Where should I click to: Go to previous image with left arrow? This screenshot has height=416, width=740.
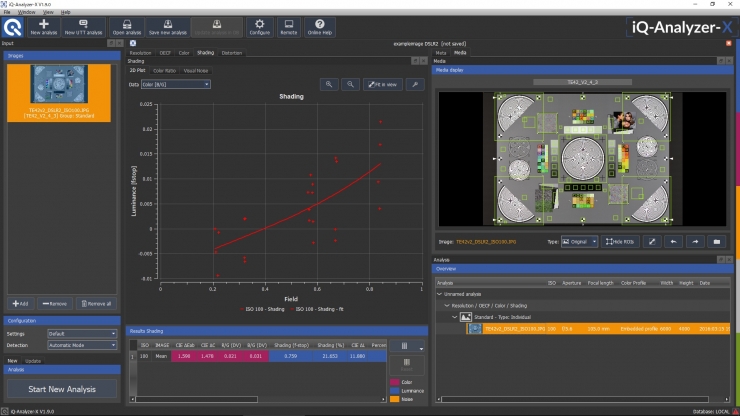point(673,242)
